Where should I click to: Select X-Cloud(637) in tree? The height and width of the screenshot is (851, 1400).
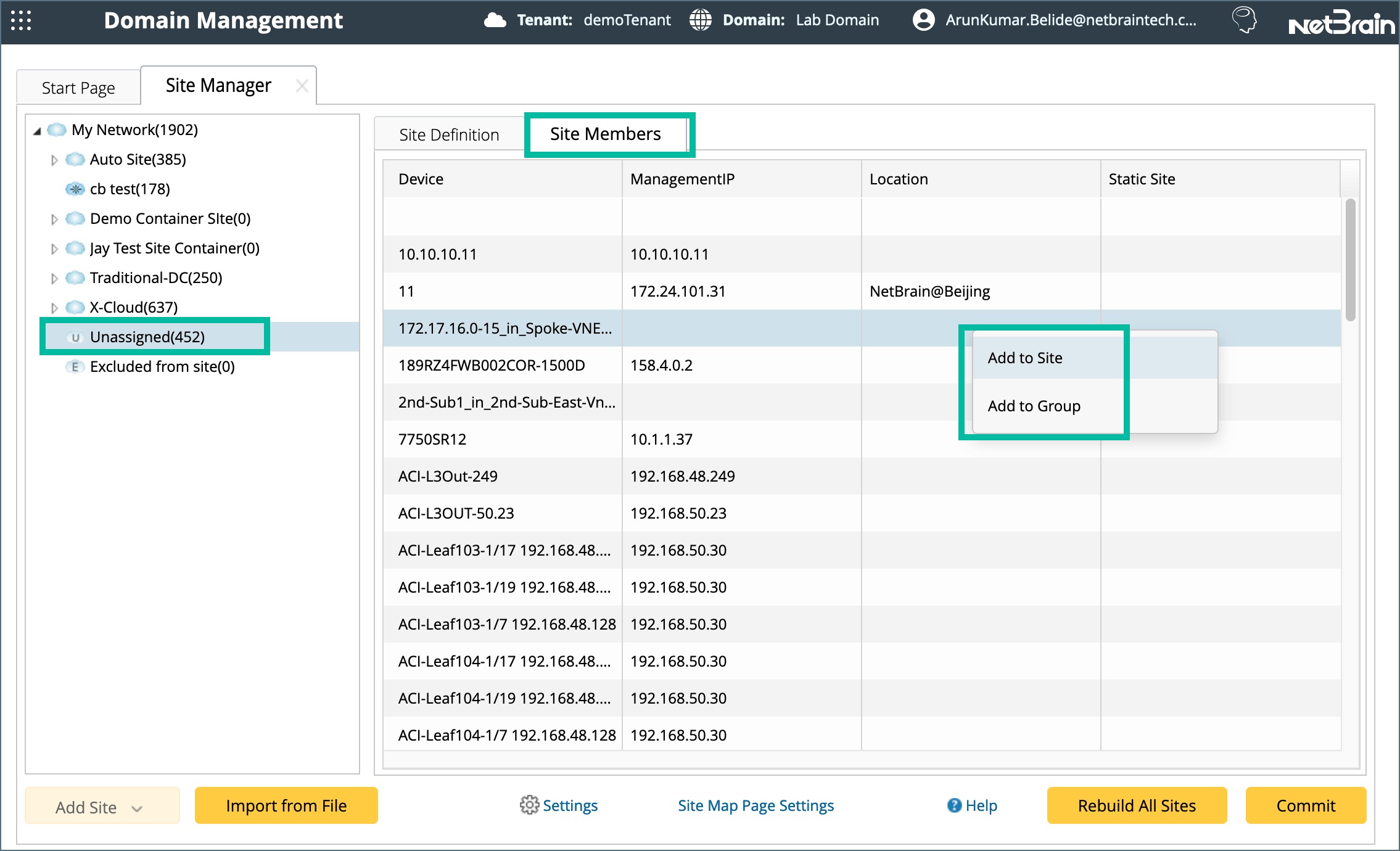(134, 307)
